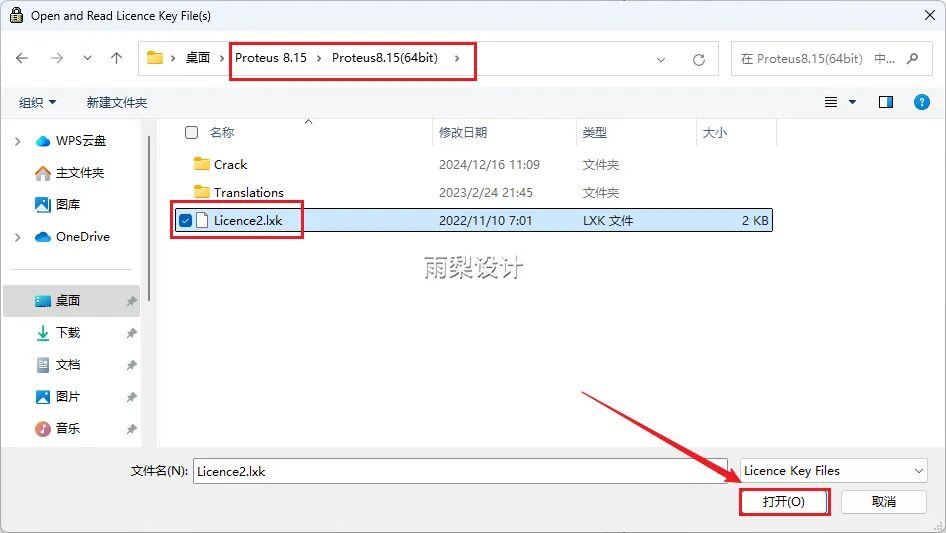Image resolution: width=946 pixels, height=533 pixels.
Task: Sort by 大小 column header
Action: [x=715, y=132]
